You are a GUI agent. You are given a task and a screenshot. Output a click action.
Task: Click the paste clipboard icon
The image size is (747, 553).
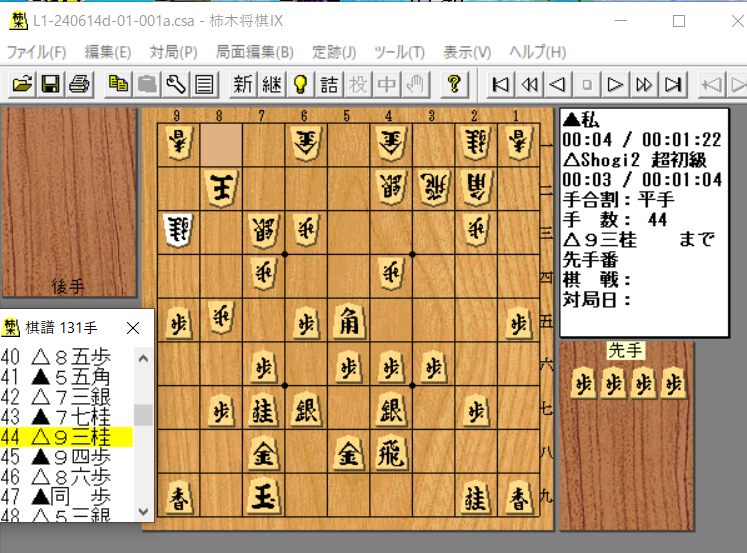[147, 85]
